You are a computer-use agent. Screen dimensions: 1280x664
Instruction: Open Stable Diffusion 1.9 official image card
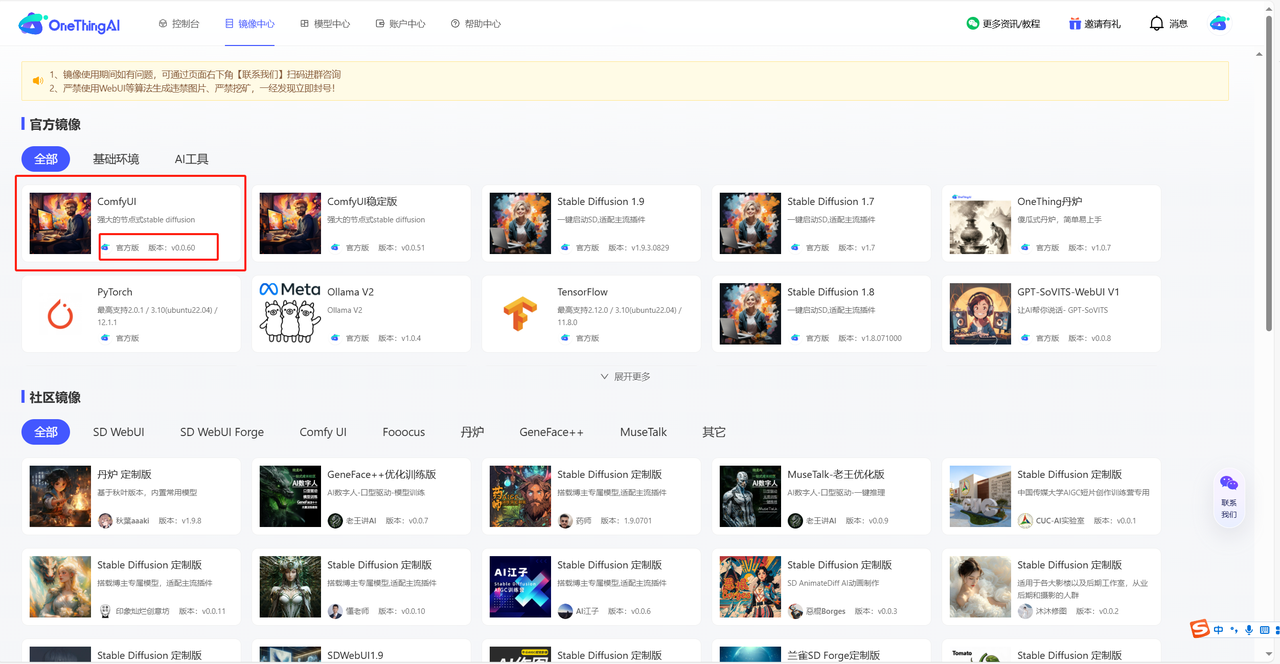591,223
